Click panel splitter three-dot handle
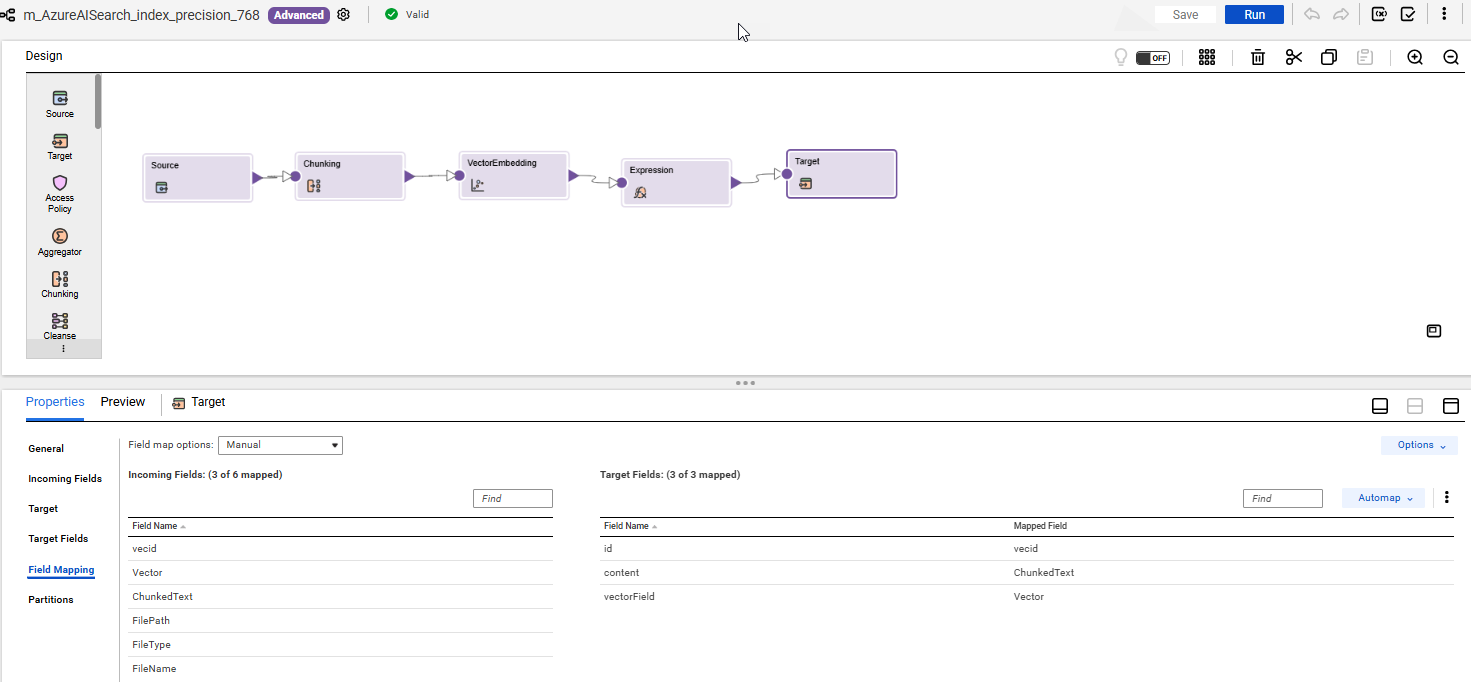This screenshot has height=682, width=1471. tap(745, 383)
